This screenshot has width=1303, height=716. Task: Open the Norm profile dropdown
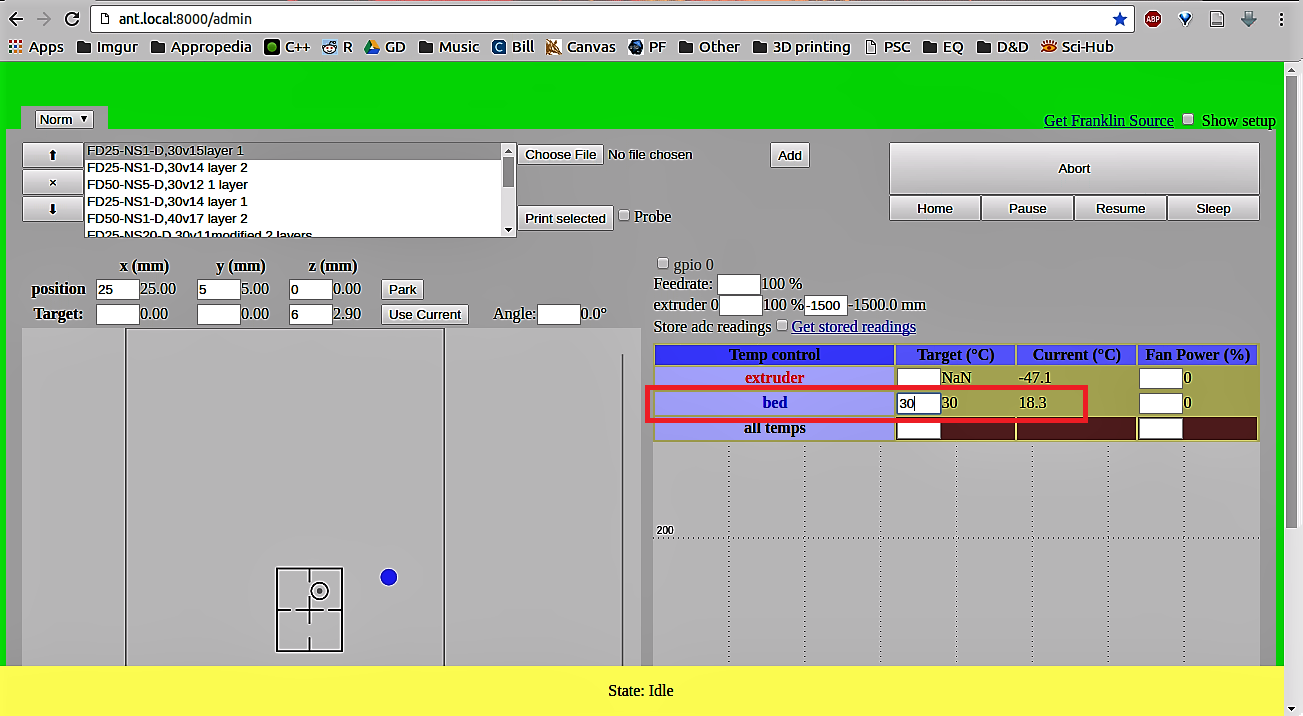click(64, 119)
